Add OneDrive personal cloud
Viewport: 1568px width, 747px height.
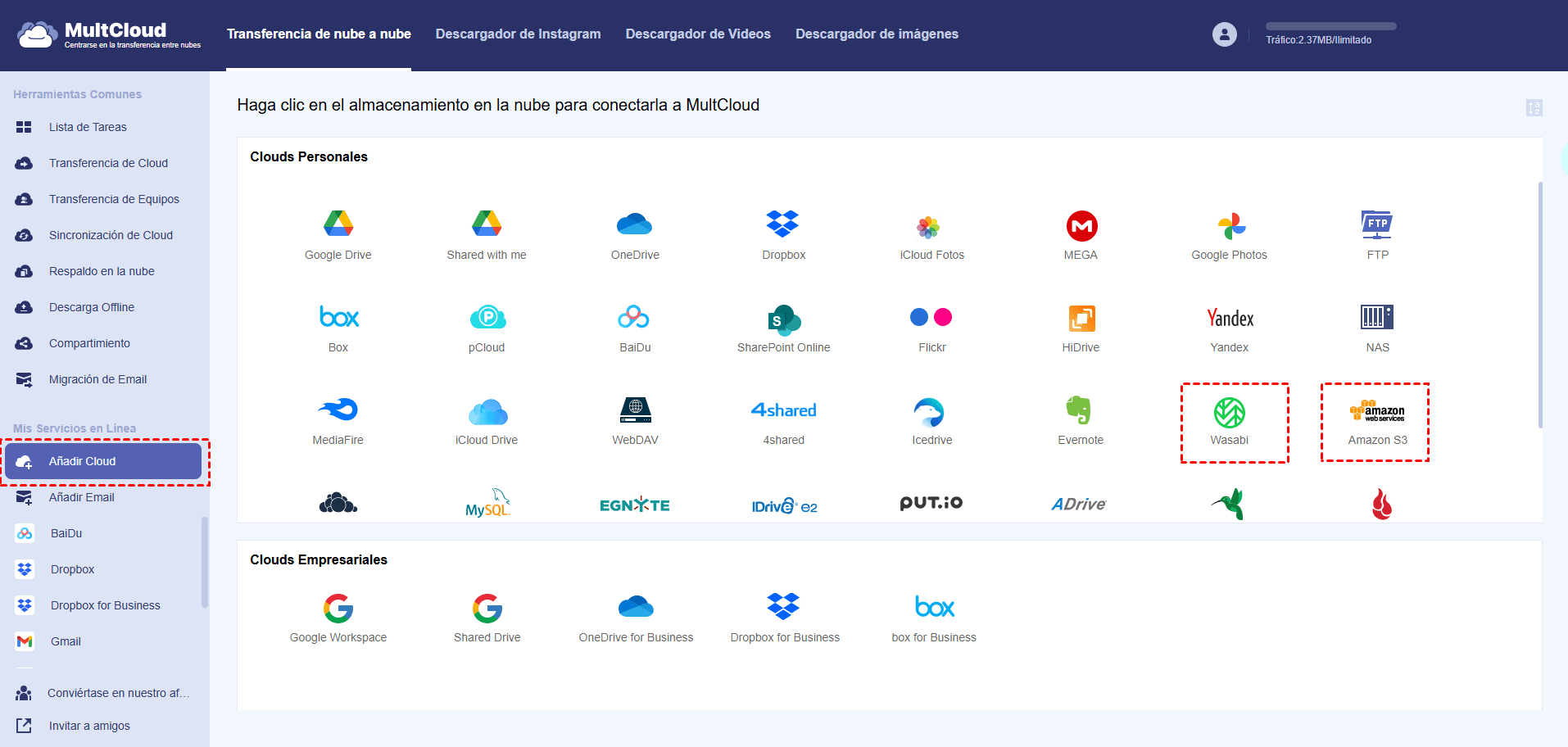[x=635, y=235]
